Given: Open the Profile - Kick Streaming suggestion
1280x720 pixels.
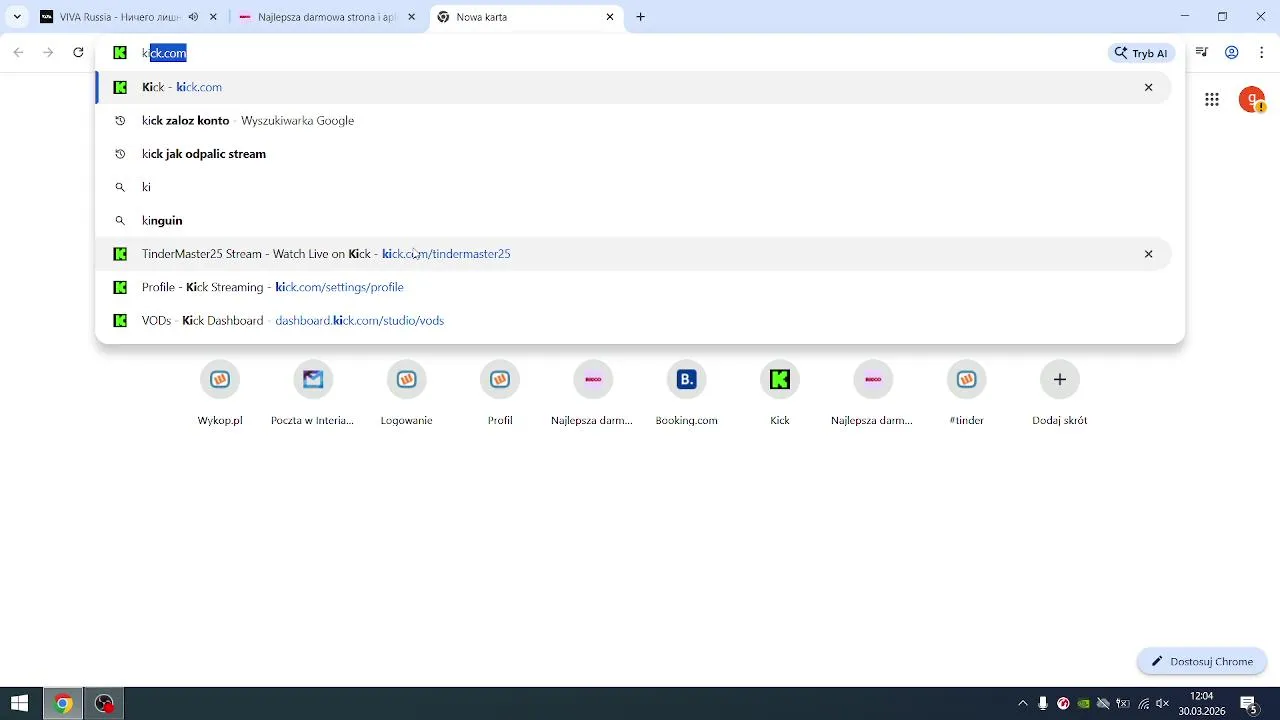Looking at the screenshot, I should pos(634,287).
